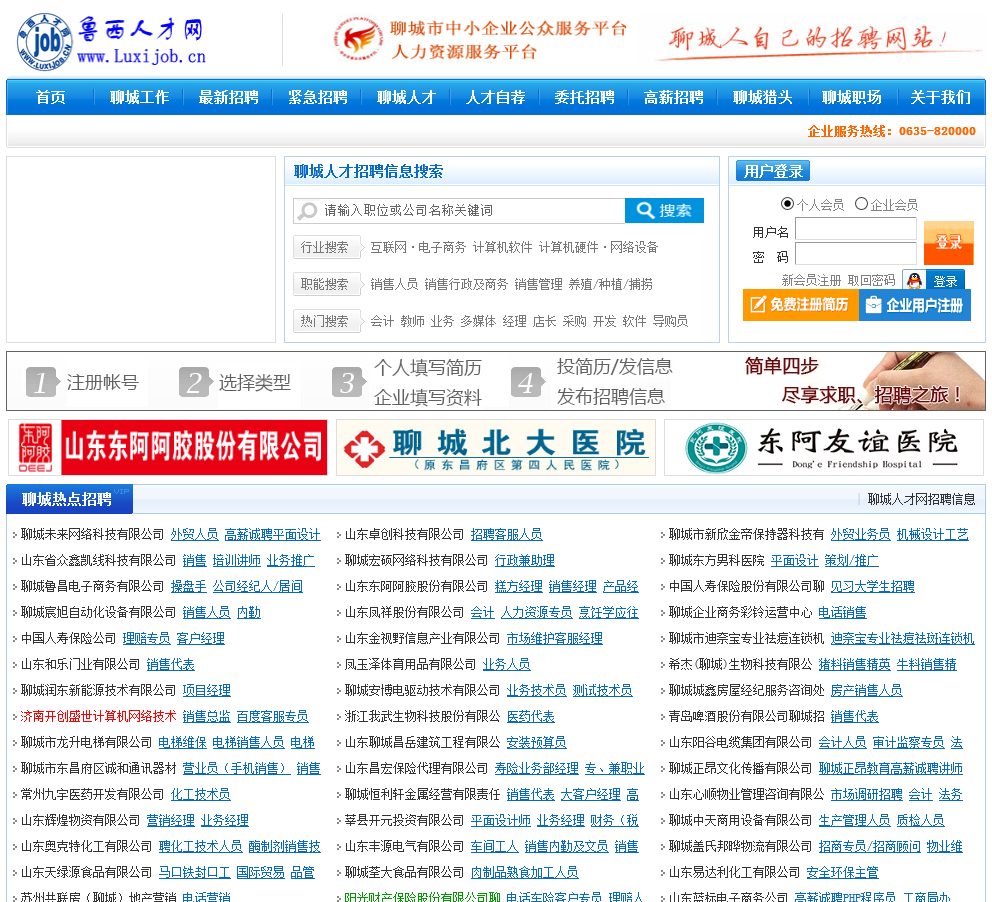
Task: Select the 个人会员 radio button
Action: (787, 204)
